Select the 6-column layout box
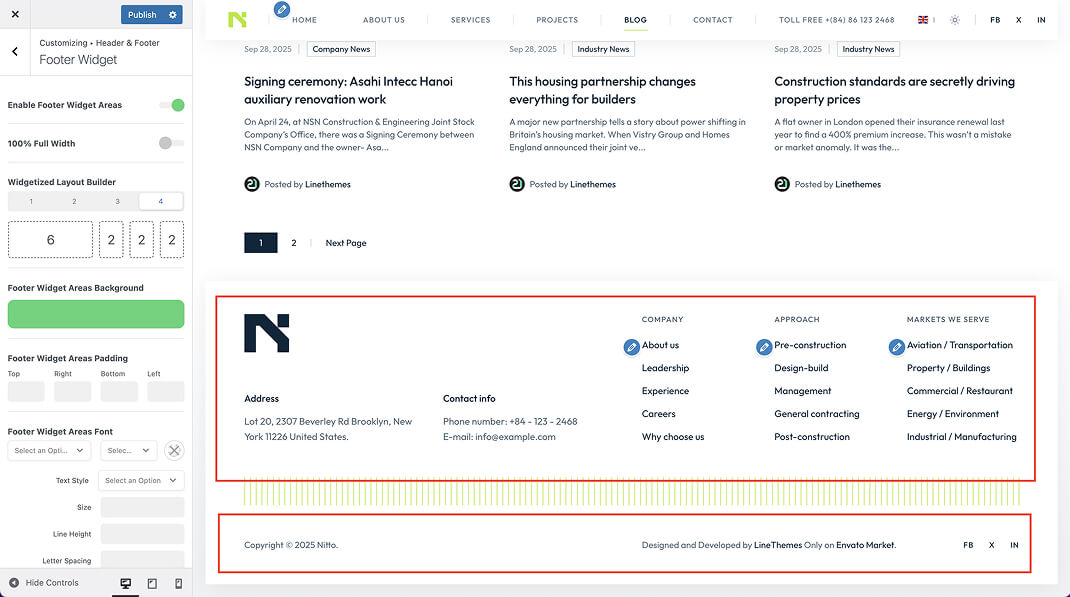 coord(50,240)
